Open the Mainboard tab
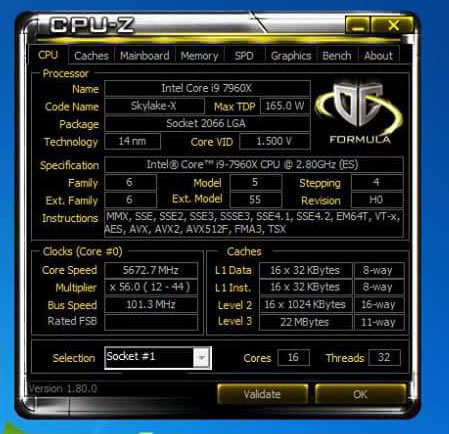Screen dimensions: 449x434 tap(145, 56)
